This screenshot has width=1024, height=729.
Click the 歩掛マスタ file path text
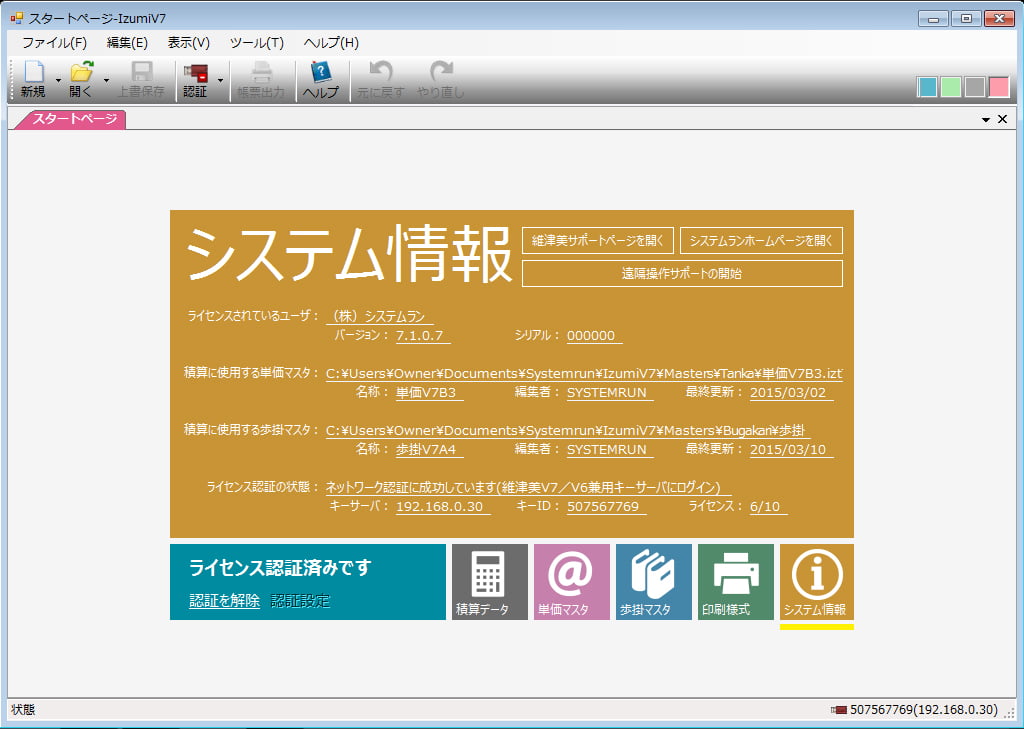[x=568, y=431]
